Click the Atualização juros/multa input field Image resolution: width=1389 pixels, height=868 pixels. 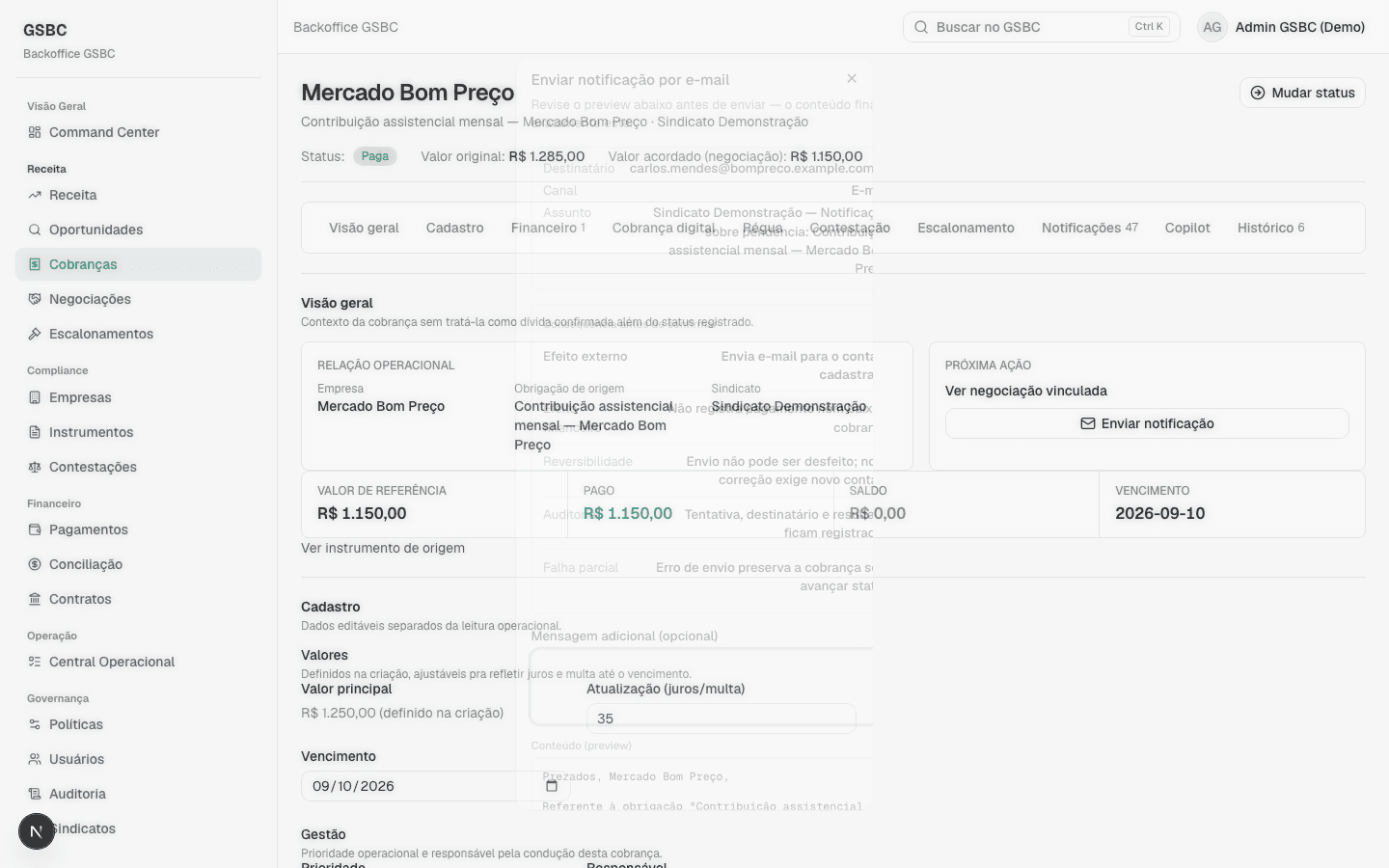(722, 719)
